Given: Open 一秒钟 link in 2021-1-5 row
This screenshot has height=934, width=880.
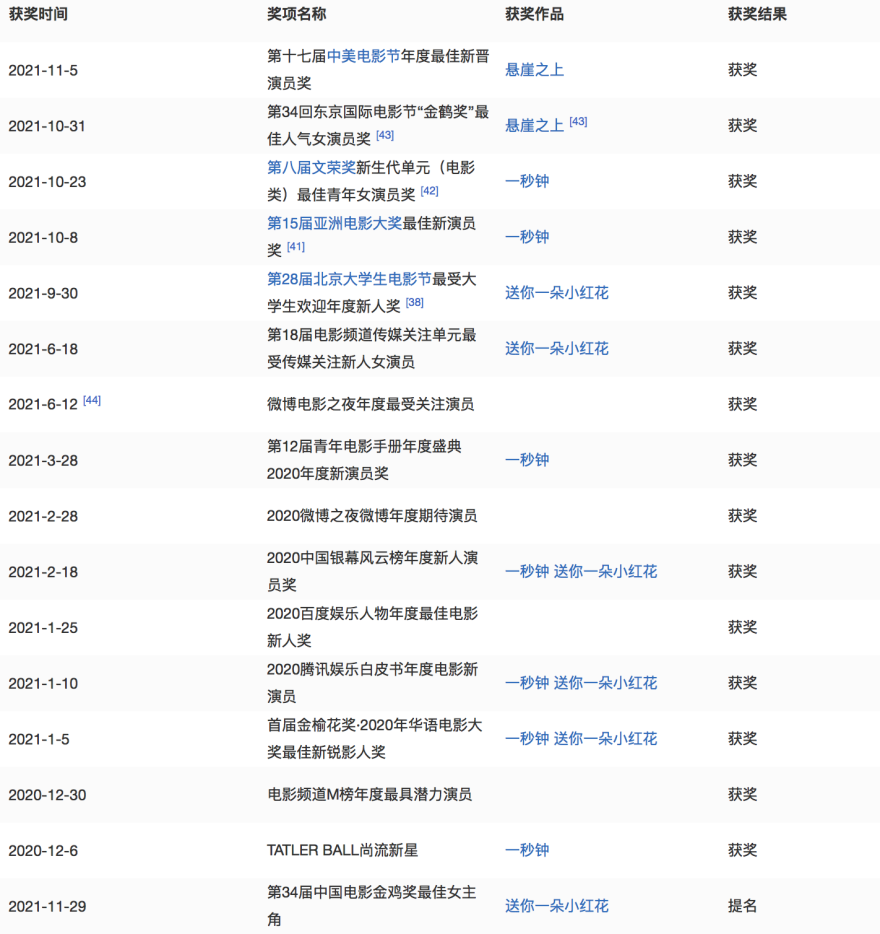Looking at the screenshot, I should [x=527, y=739].
